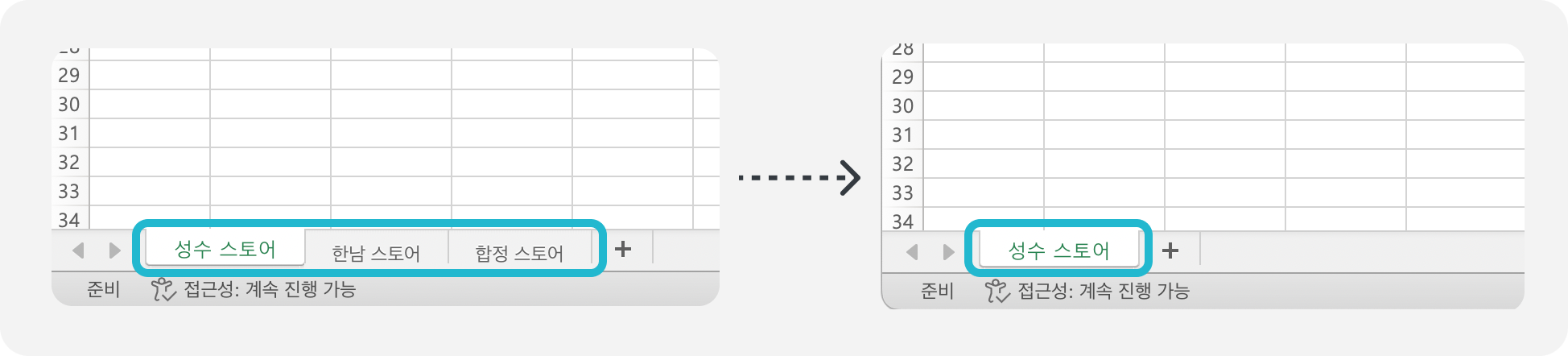Click accessibility checker icon in left status bar
This screenshot has width=1568, height=356.
pos(163,289)
